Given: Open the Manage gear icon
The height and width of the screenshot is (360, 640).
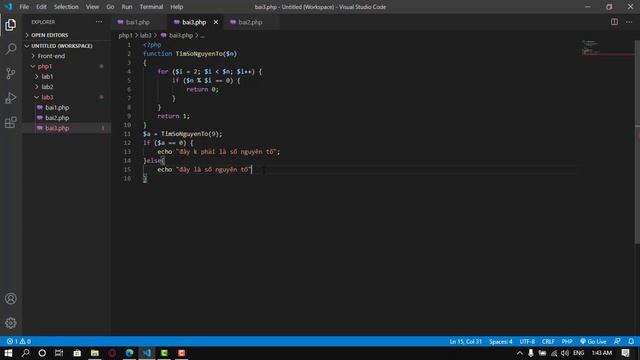Looking at the screenshot, I should [x=11, y=323].
